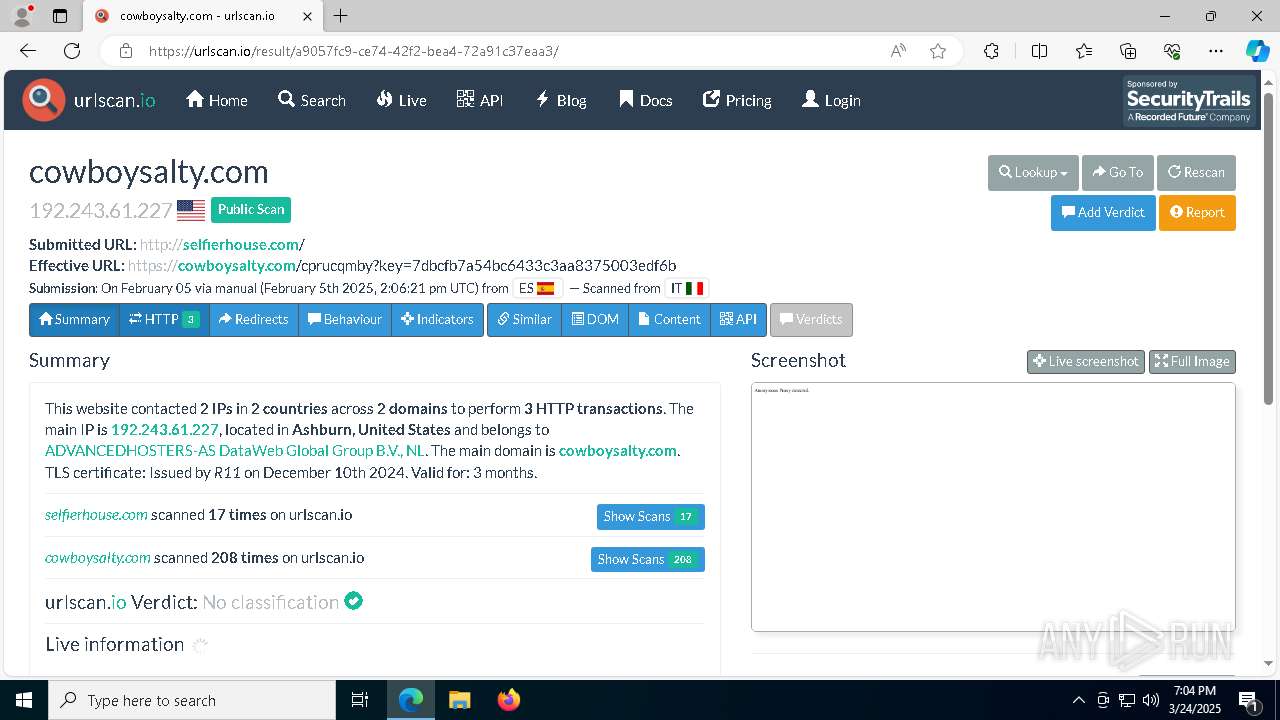Image resolution: width=1280 pixels, height=720 pixels.
Task: Click the 192.243.61.227 IP link in summary
Action: pos(165,429)
